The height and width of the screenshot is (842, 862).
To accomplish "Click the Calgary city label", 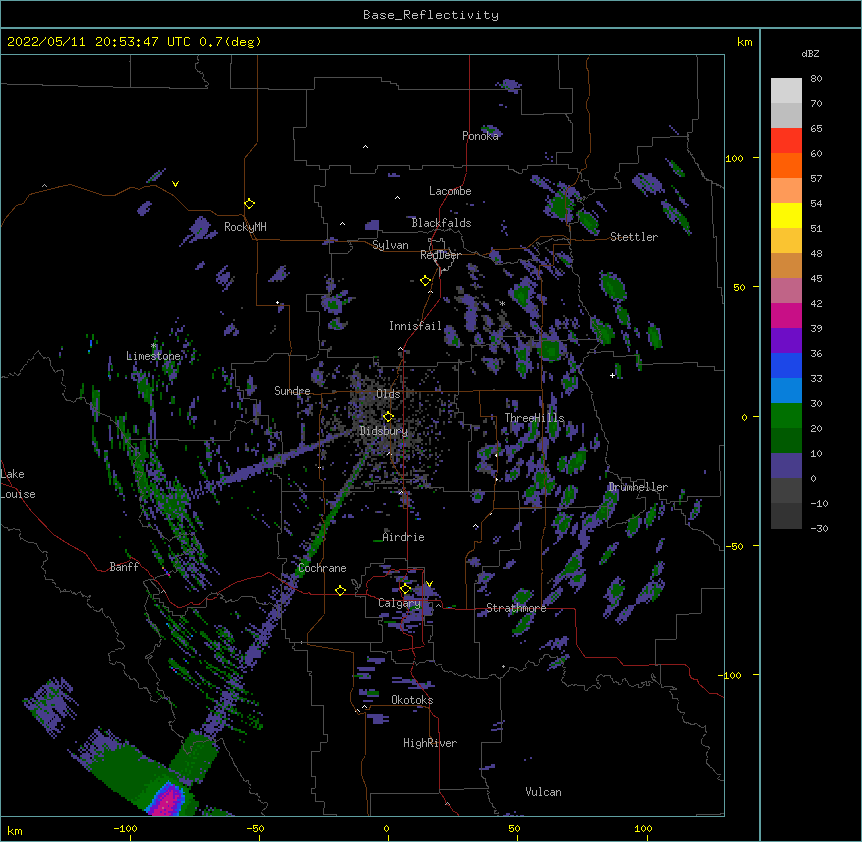I will pyautogui.click(x=399, y=603).
